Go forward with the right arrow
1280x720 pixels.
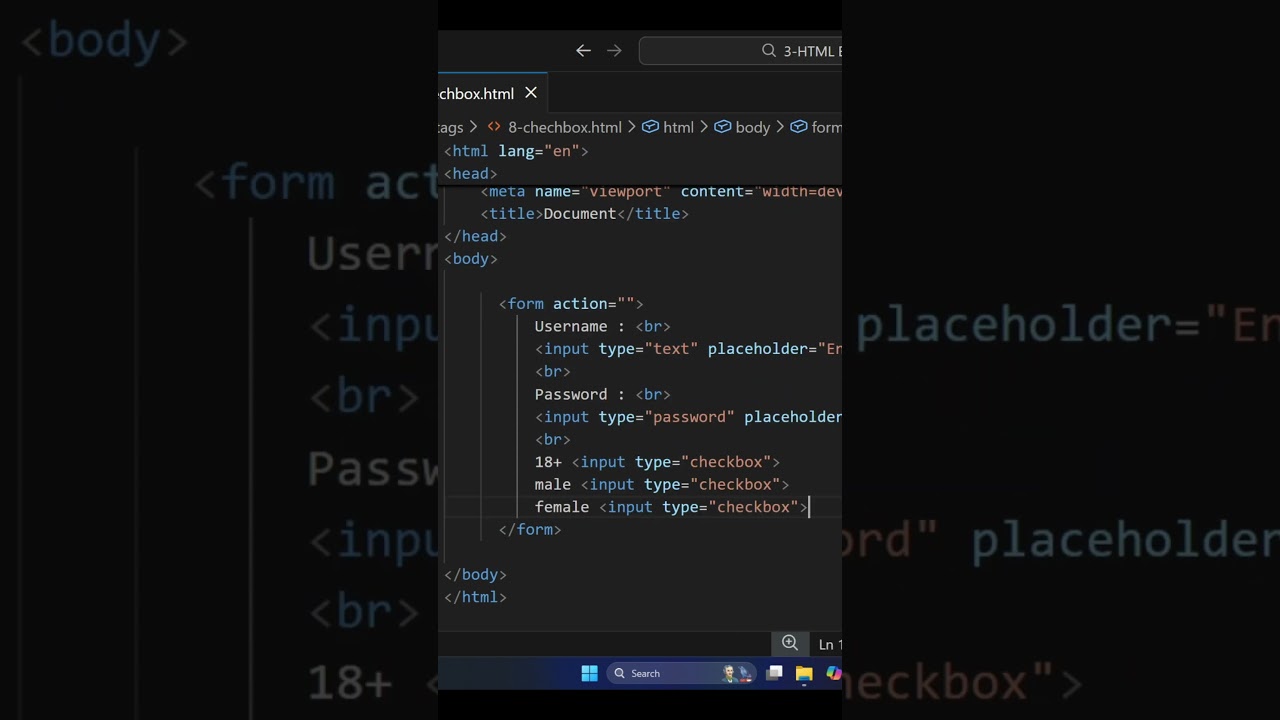click(x=614, y=51)
